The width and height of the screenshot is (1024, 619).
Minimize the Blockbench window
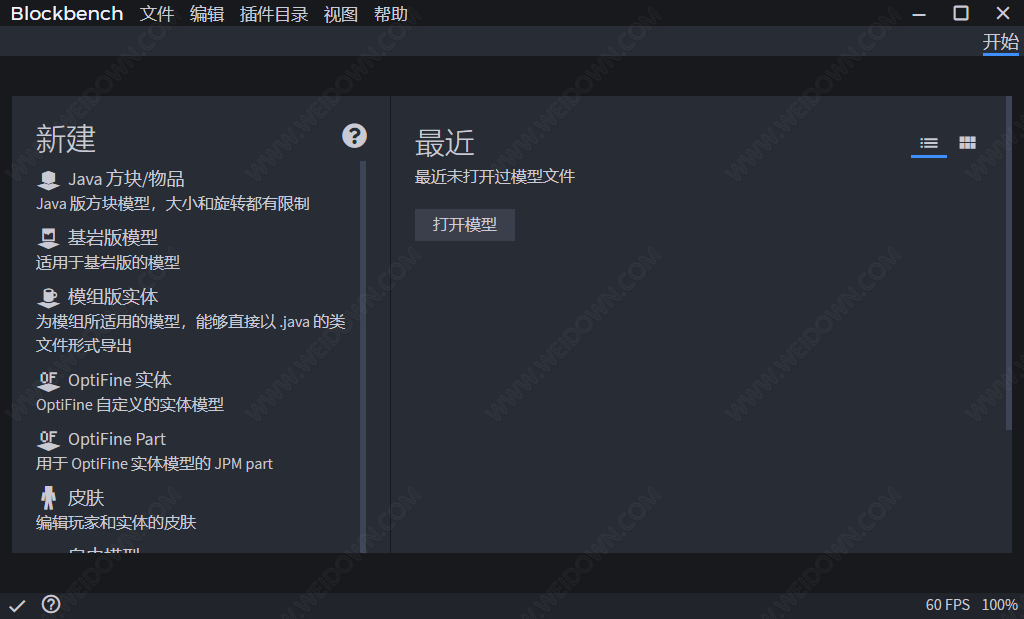(x=919, y=13)
